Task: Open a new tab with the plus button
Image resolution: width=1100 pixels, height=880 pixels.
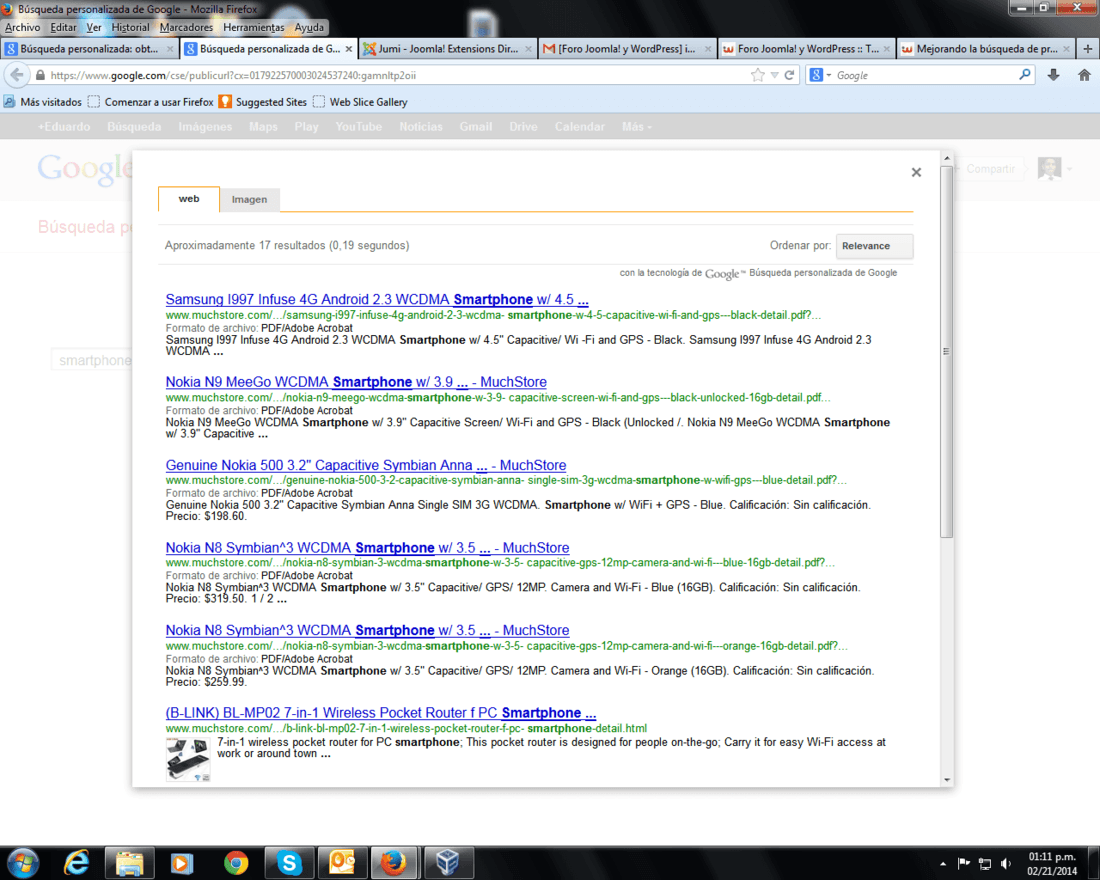Action: coord(1087,48)
